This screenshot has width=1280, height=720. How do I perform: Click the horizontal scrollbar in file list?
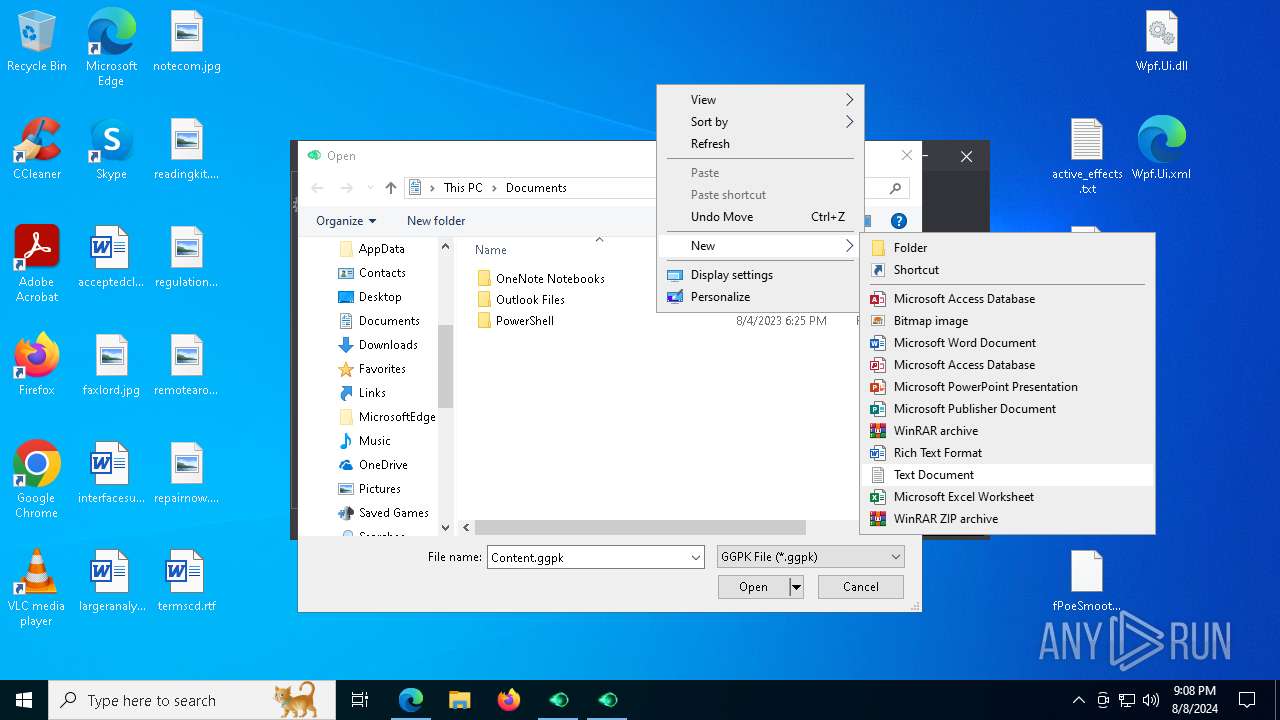(x=640, y=527)
